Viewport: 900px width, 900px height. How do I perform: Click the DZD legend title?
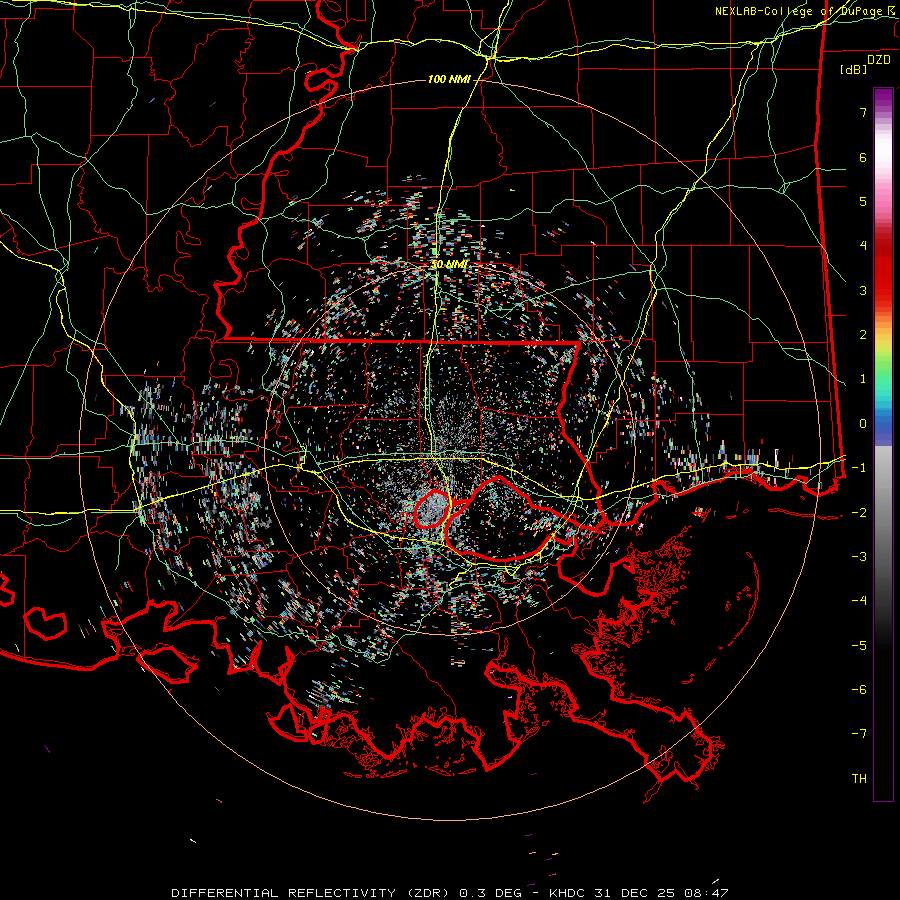[879, 60]
